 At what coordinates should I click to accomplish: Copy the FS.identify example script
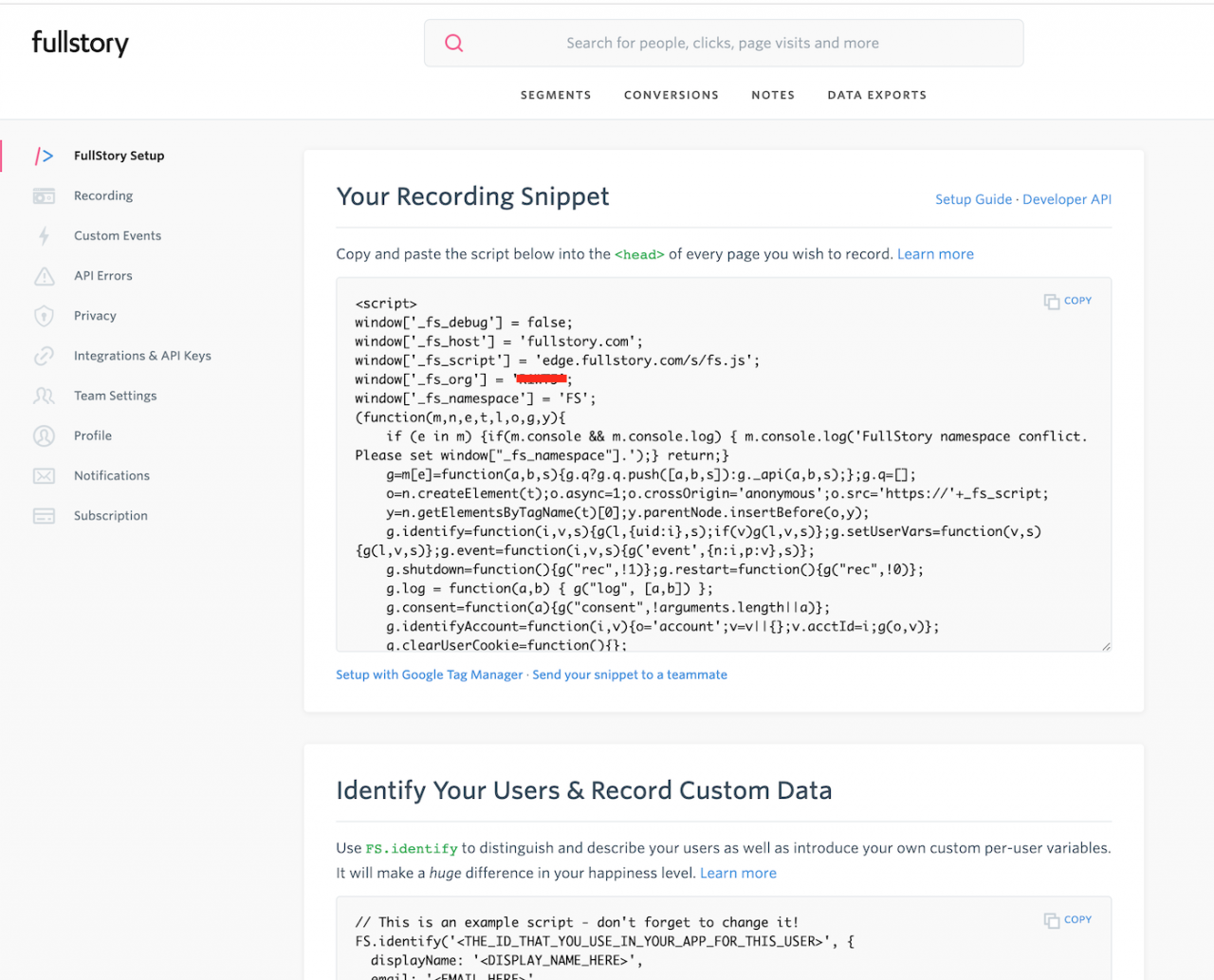coord(1068,920)
